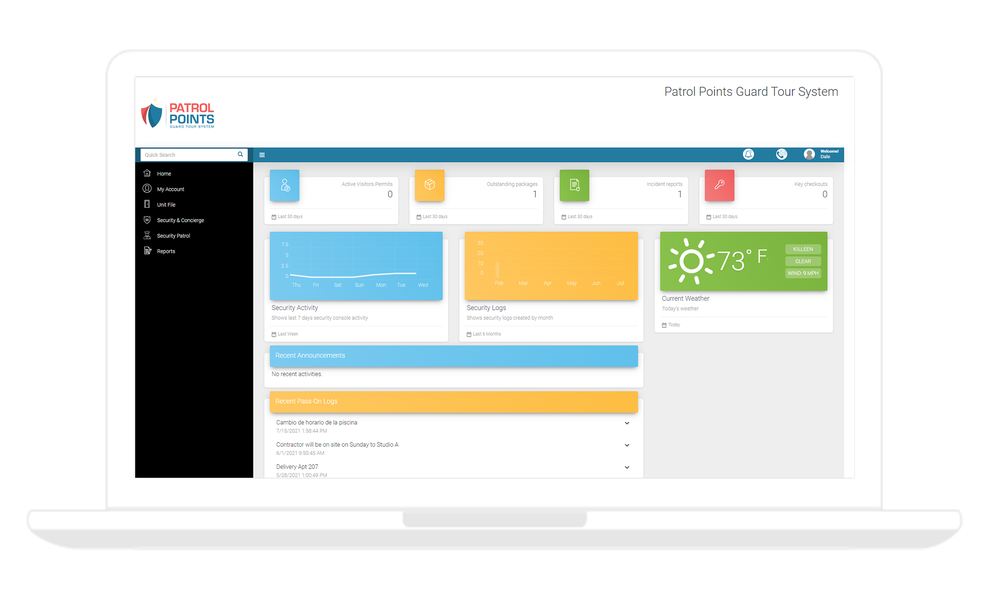Click the KILLEEN location badge
The image size is (1000, 603).
[x=803, y=249]
